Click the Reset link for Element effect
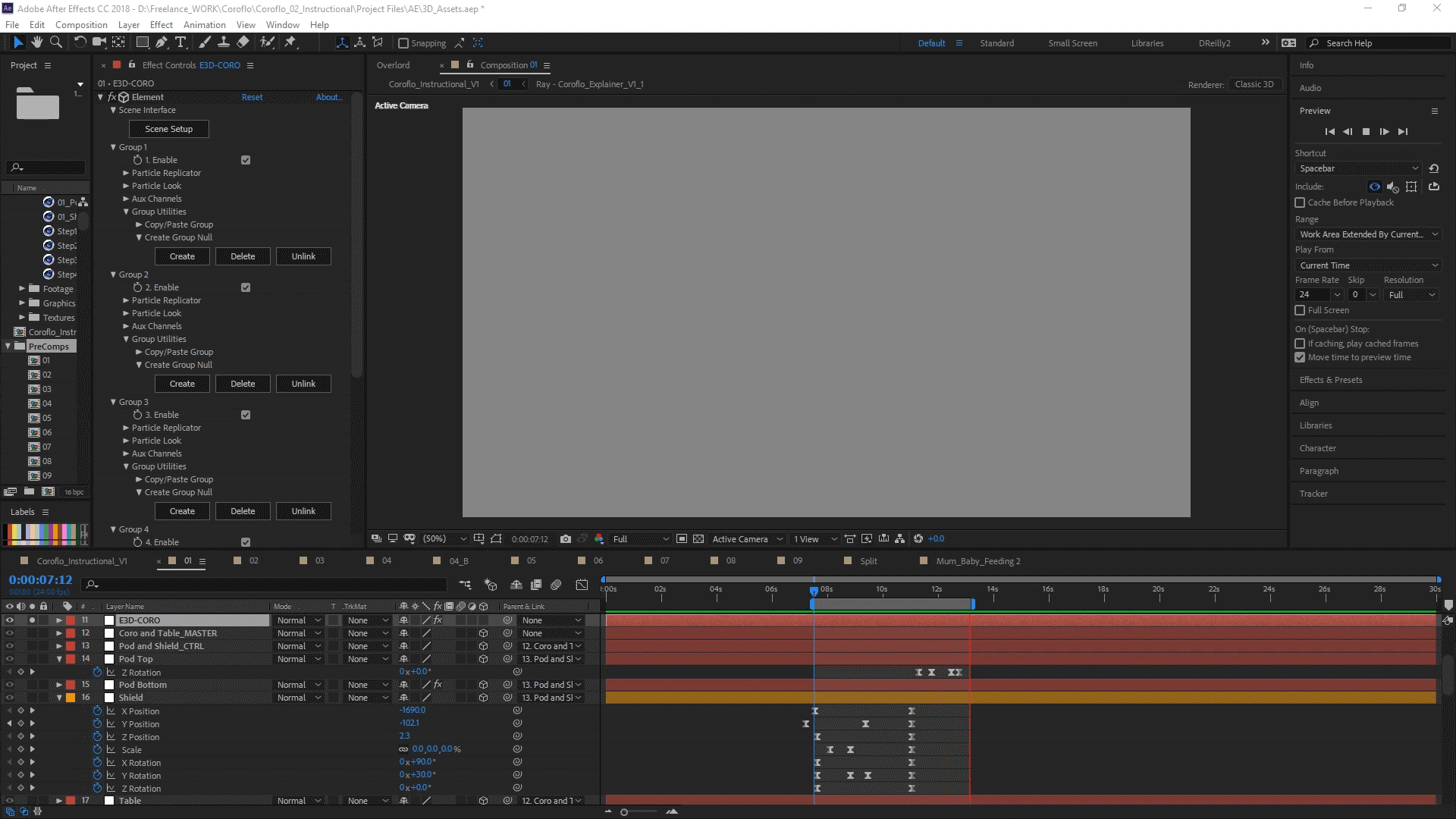This screenshot has height=819, width=1456. [252, 97]
